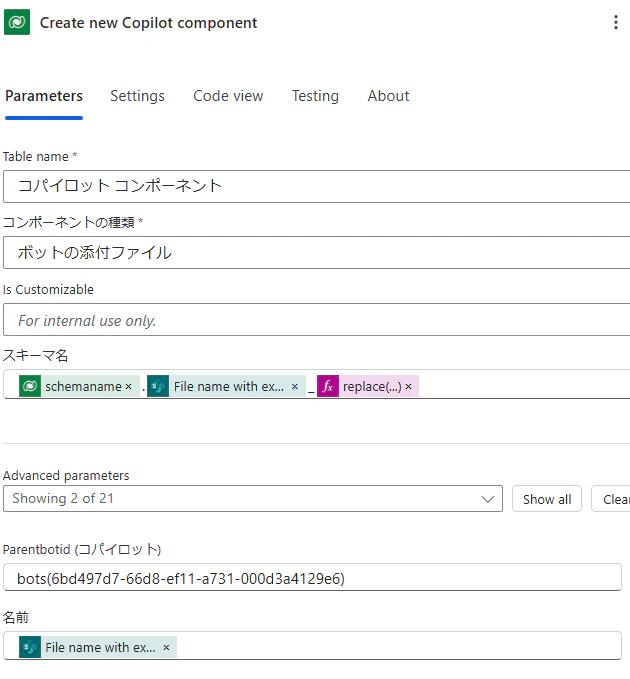Click the Show all button
The height and width of the screenshot is (679, 630).
547,499
